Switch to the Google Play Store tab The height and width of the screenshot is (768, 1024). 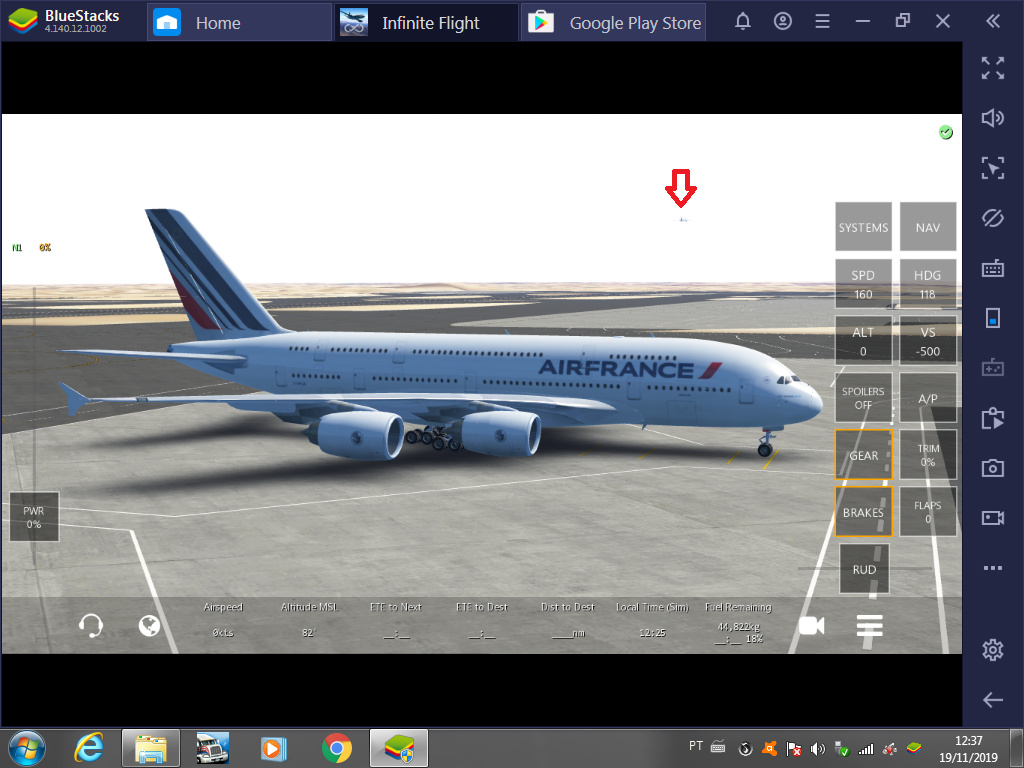[613, 23]
